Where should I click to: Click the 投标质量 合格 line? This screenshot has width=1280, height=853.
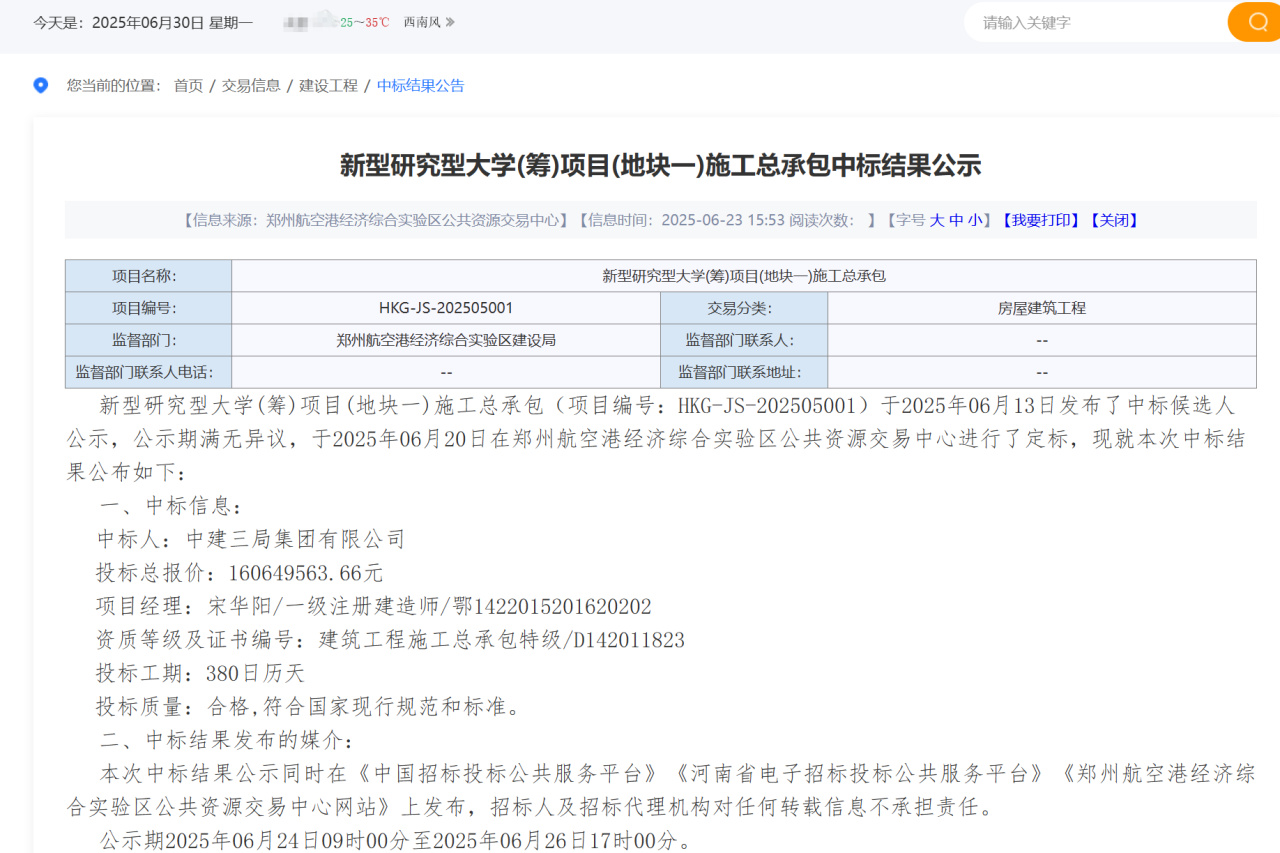tap(308, 707)
